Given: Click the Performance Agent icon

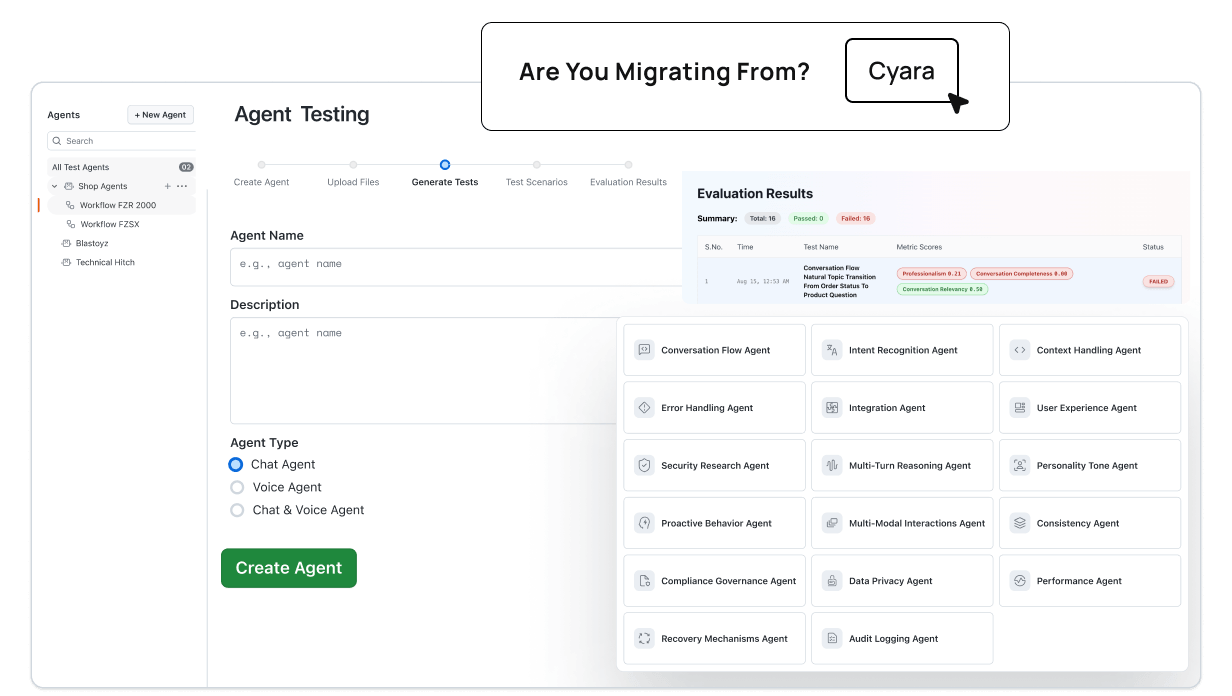Looking at the screenshot, I should (x=1019, y=581).
